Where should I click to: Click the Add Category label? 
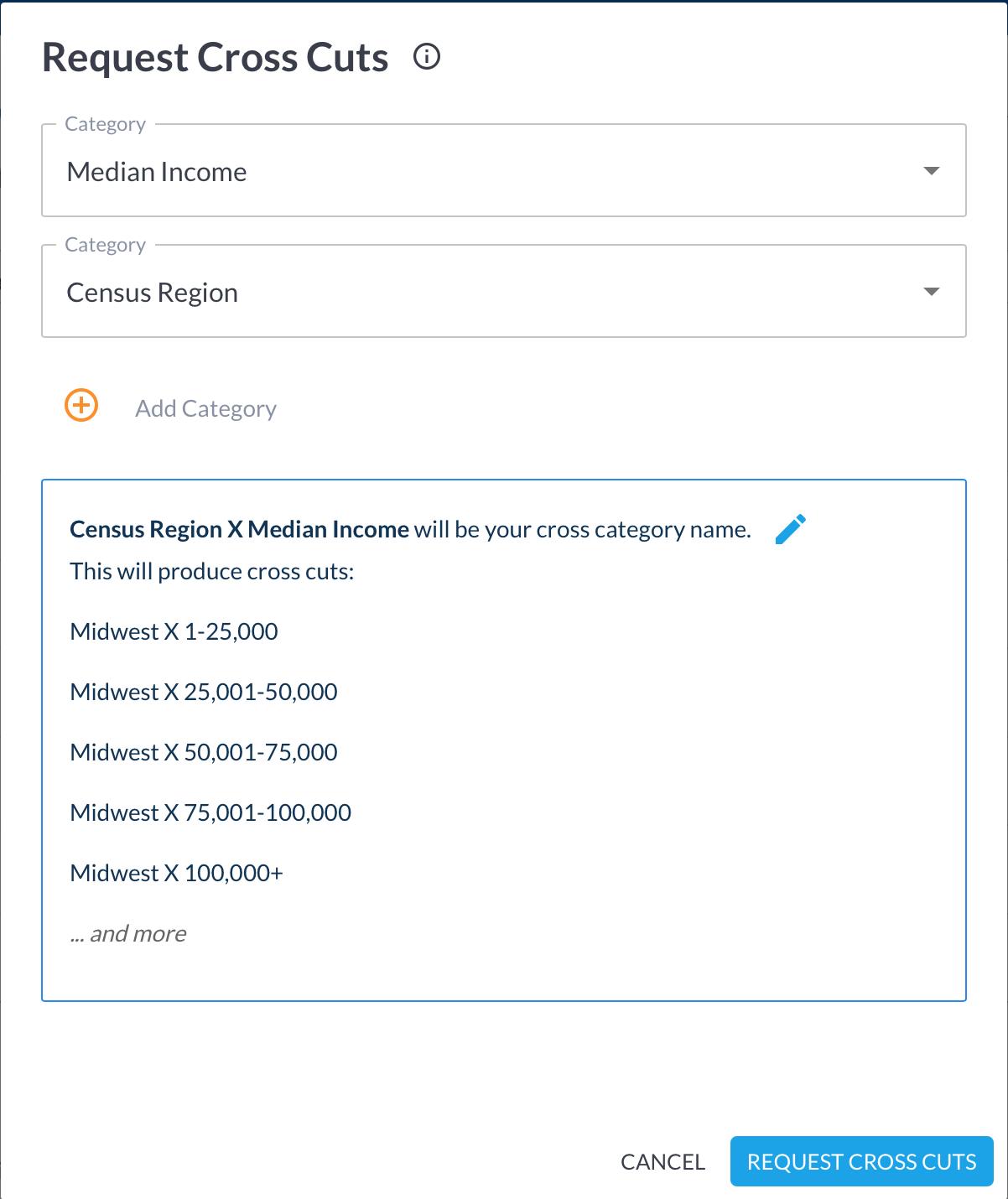coord(205,408)
